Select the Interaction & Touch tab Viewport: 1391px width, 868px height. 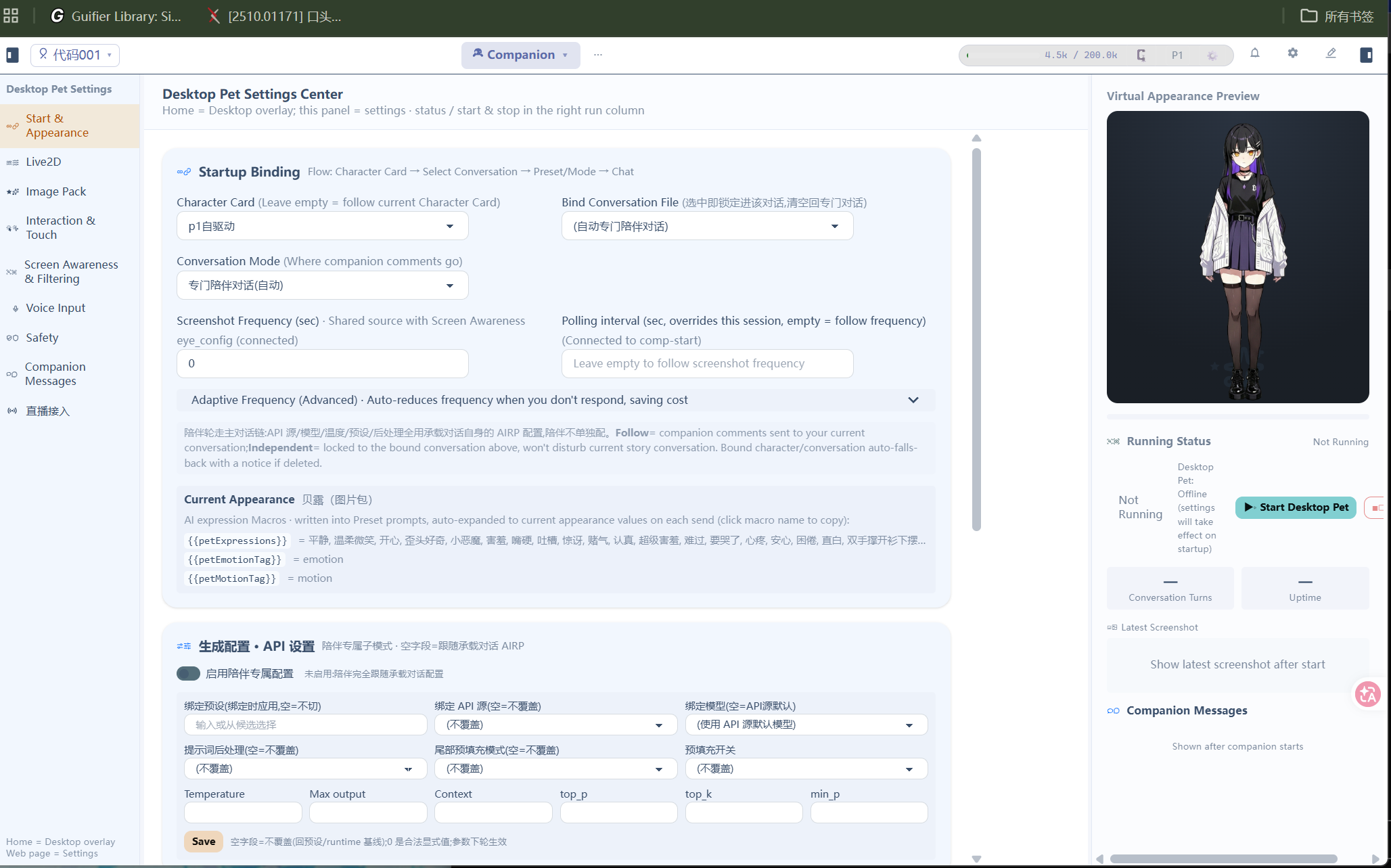pos(70,228)
